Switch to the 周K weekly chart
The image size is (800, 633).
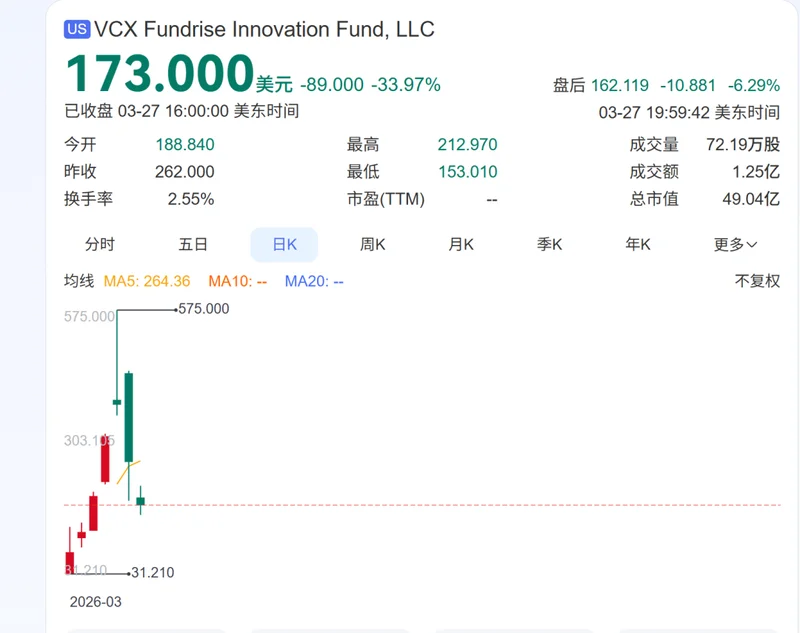(373, 244)
